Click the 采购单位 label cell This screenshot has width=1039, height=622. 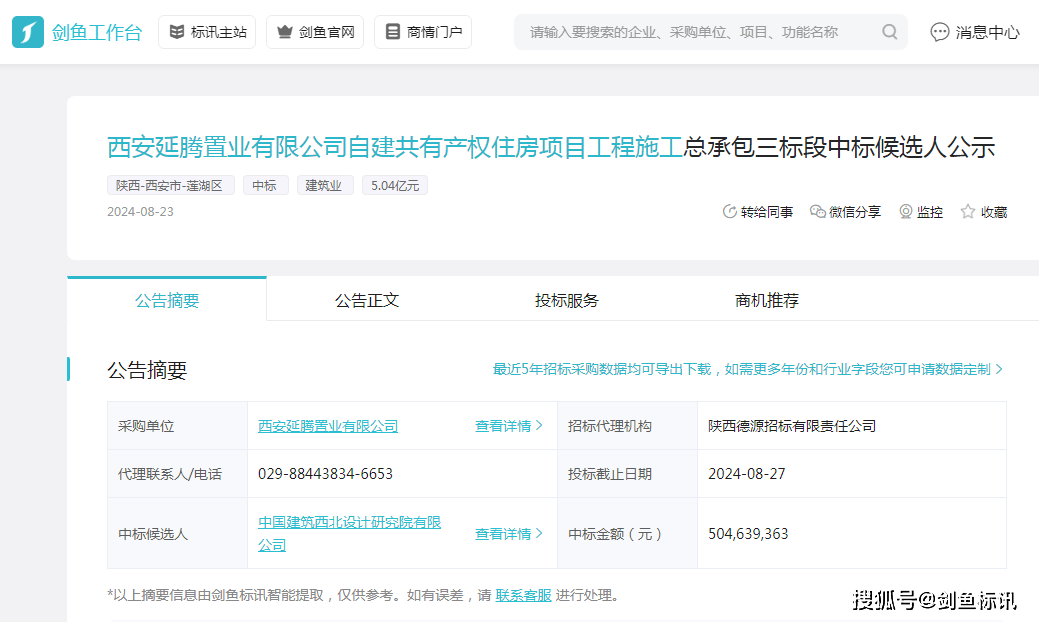[178, 426]
